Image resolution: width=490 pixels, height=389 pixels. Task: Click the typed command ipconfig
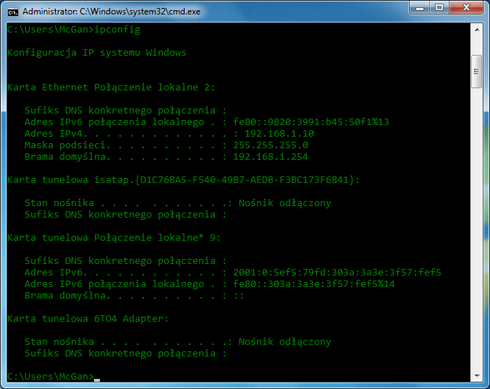click(117, 30)
